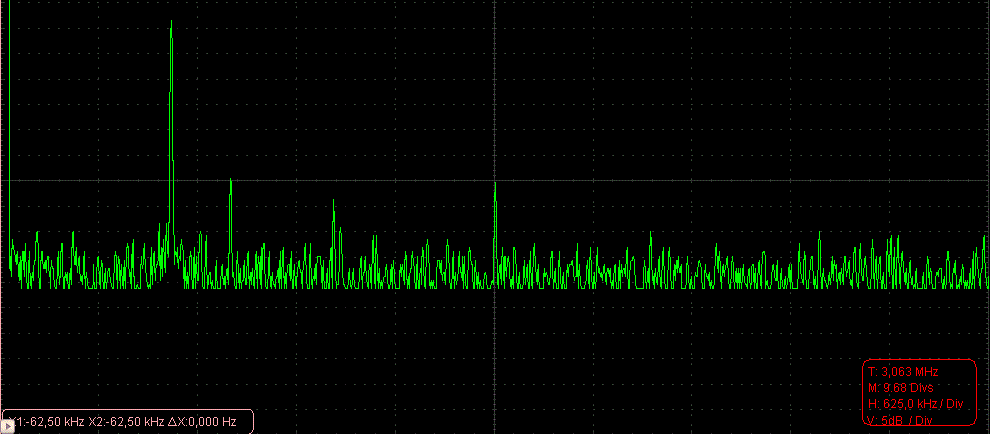Click the green noise floor trace at far right
Screen dimensions: 990x434
tap(975, 272)
